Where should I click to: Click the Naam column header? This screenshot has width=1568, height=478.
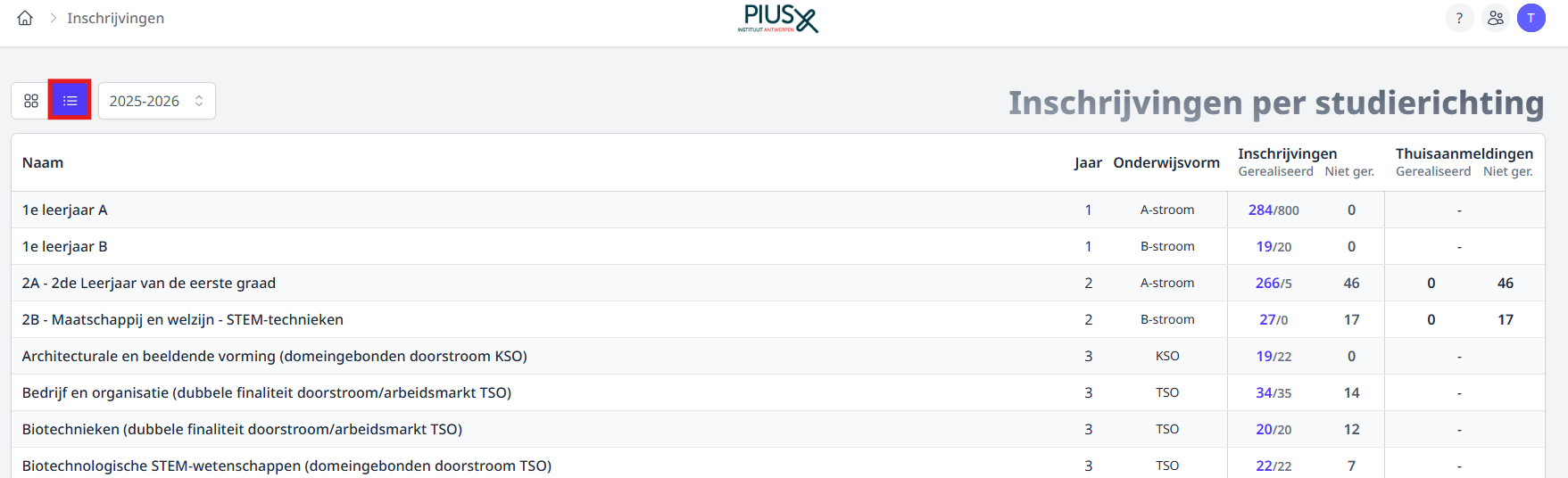43,162
